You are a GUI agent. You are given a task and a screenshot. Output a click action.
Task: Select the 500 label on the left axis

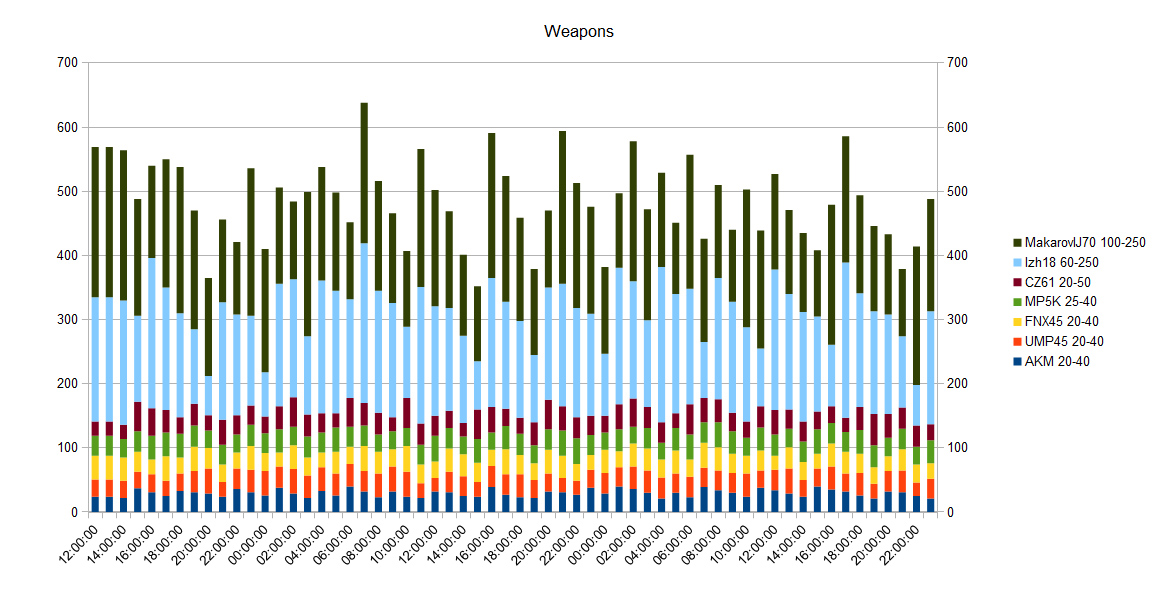tap(67, 191)
